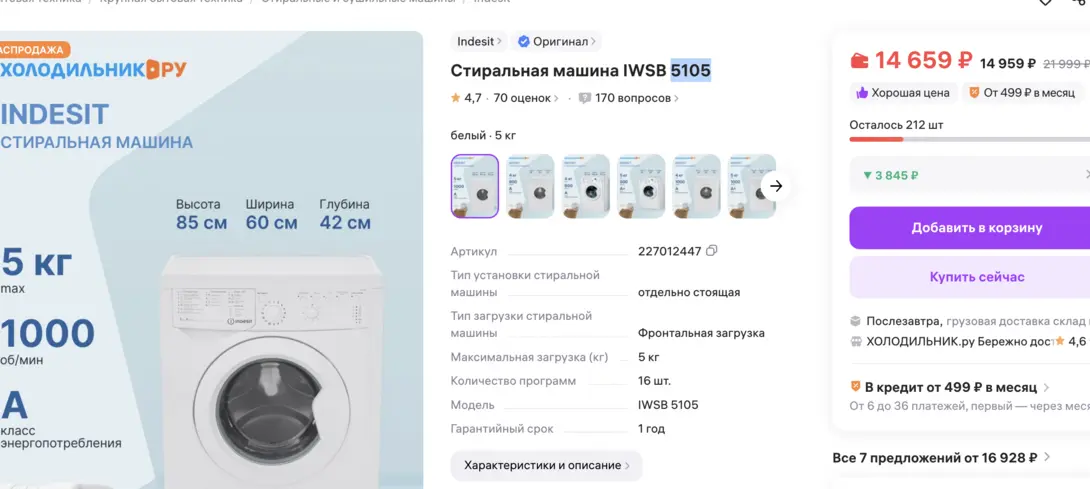Open the Indesit brand chip
Image resolution: width=1090 pixels, height=489 pixels.
(479, 42)
